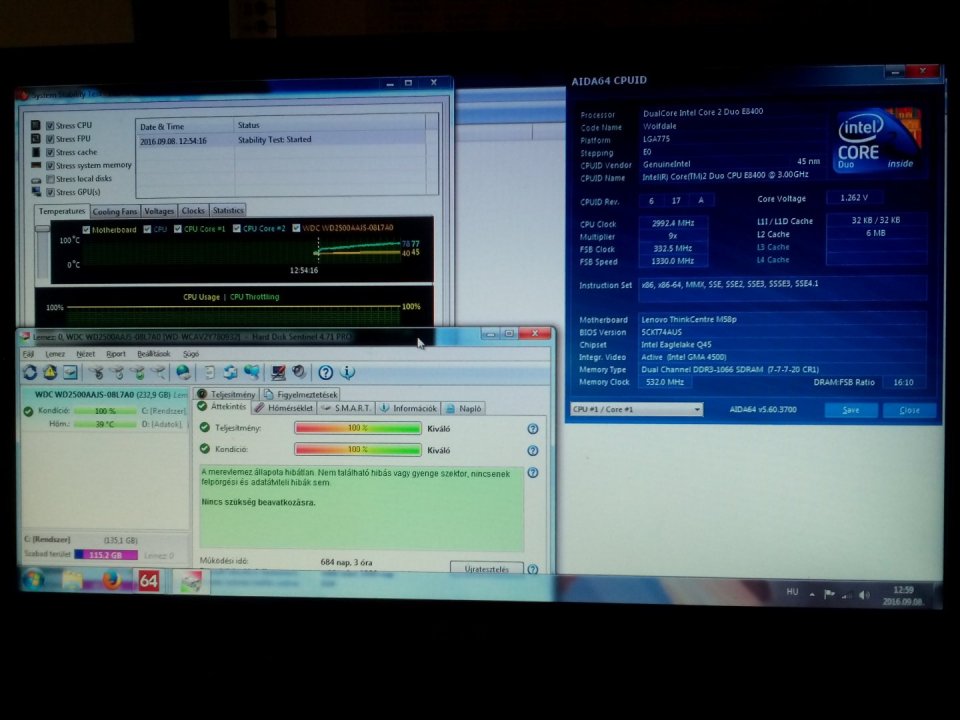
Task: Uncheck the Stress FPU checkbox
Action: point(50,139)
